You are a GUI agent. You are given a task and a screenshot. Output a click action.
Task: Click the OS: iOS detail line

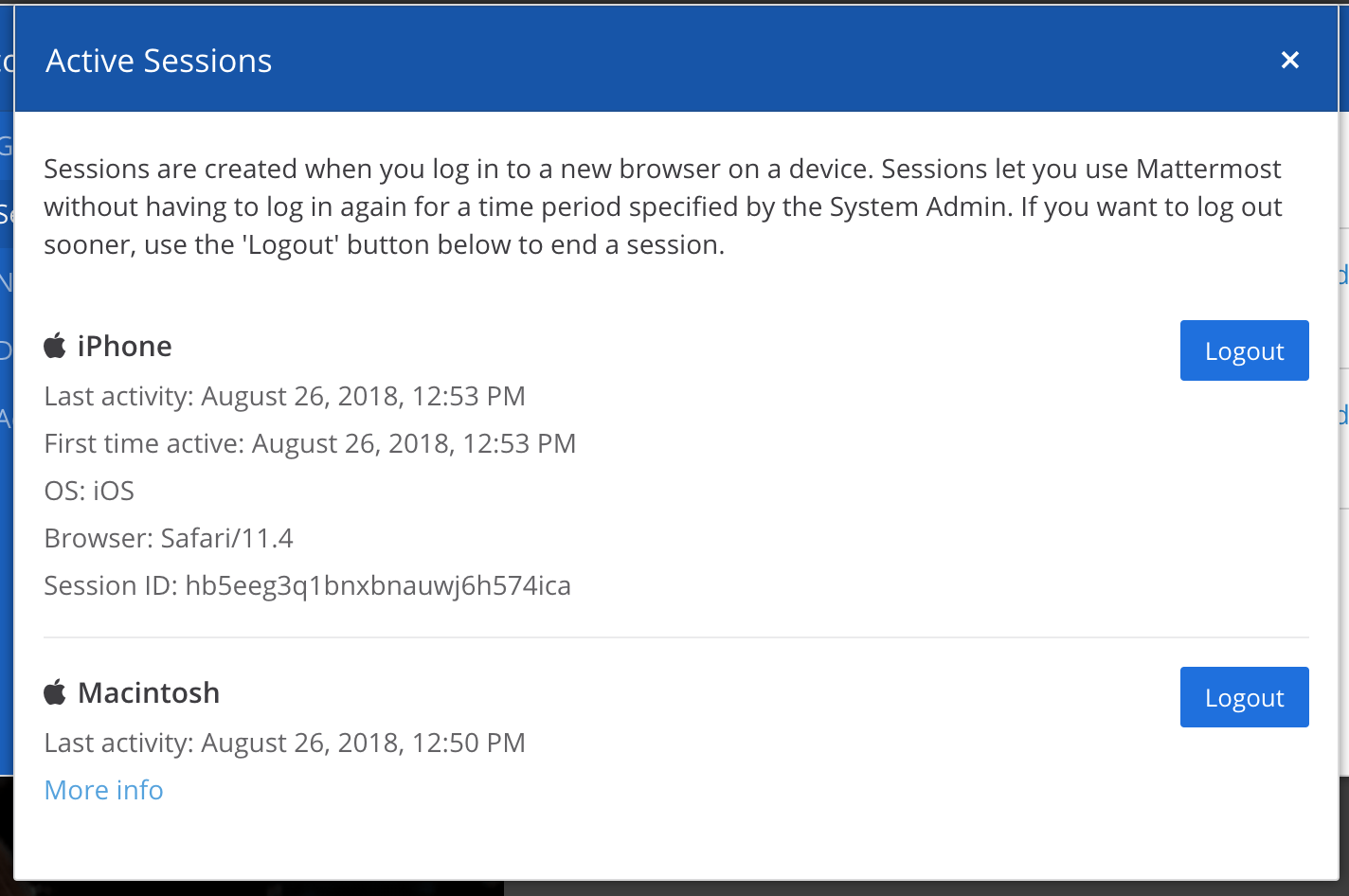88,491
